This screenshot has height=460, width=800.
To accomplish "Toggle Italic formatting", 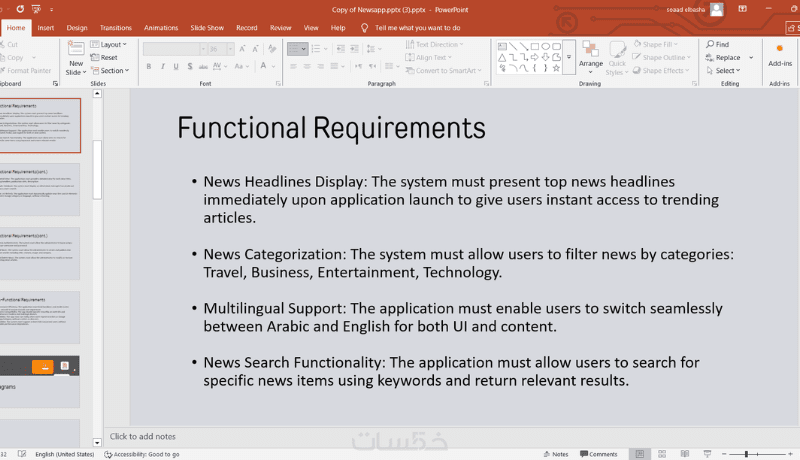I will point(162,66).
